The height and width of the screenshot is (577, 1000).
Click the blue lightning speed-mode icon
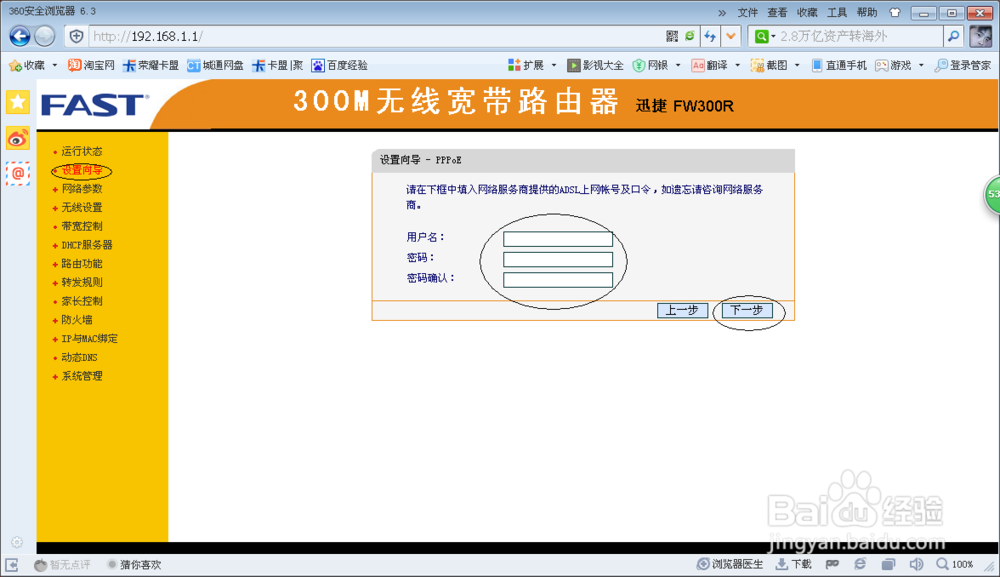[710, 36]
